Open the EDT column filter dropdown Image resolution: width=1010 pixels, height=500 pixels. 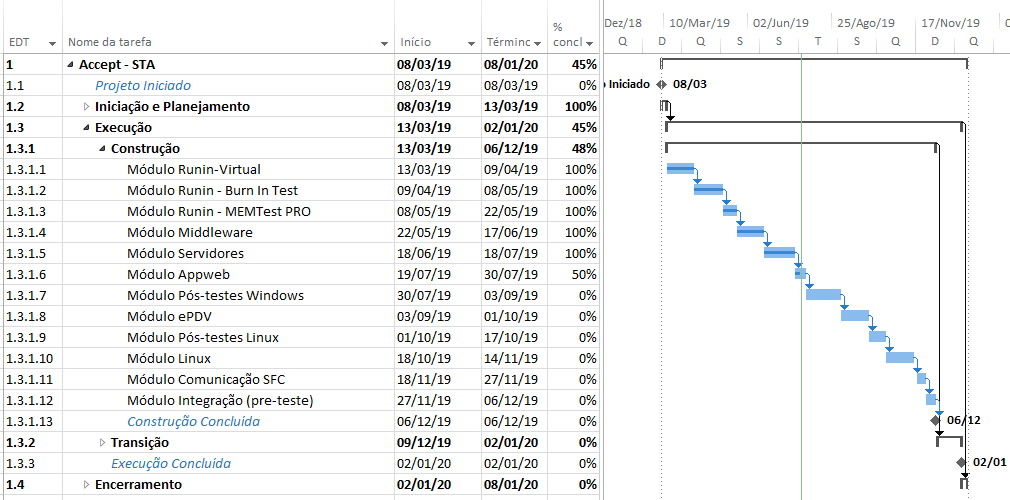(x=52, y=44)
